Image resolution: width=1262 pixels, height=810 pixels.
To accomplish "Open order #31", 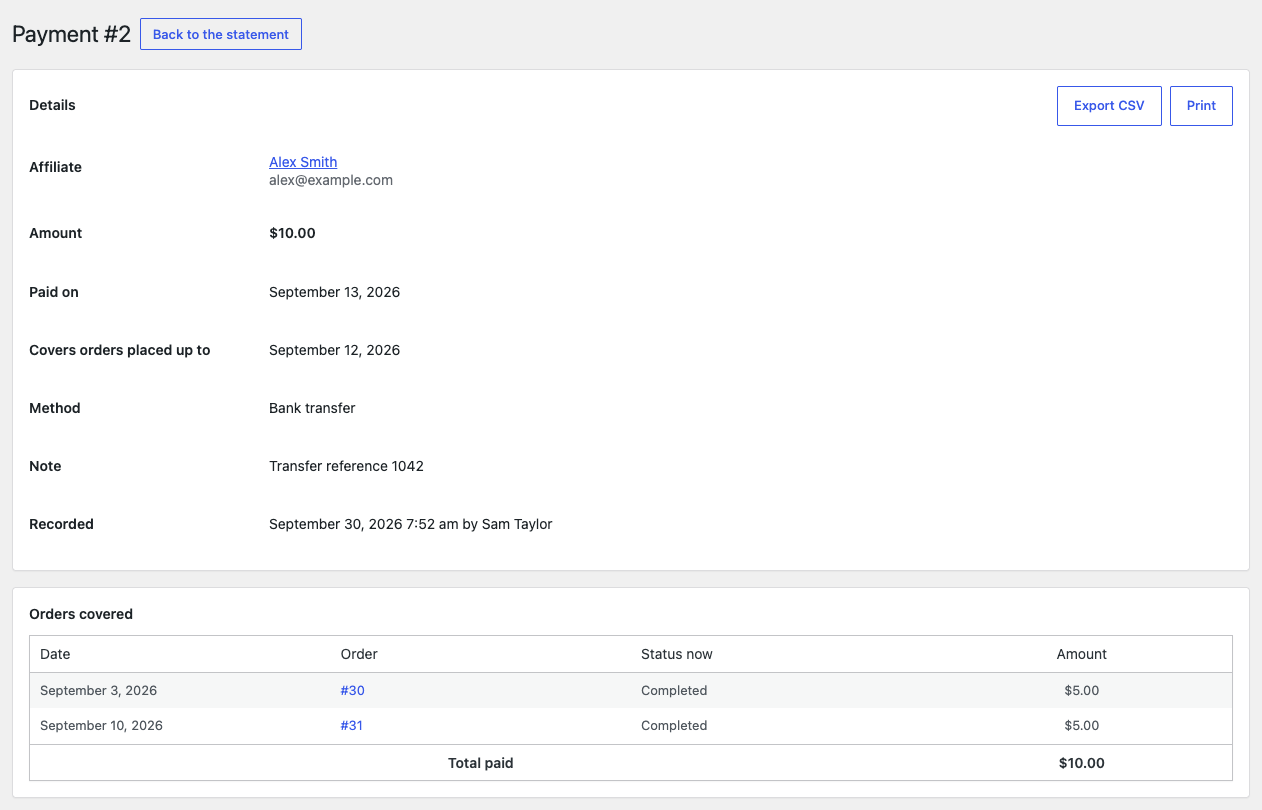I will [x=351, y=726].
